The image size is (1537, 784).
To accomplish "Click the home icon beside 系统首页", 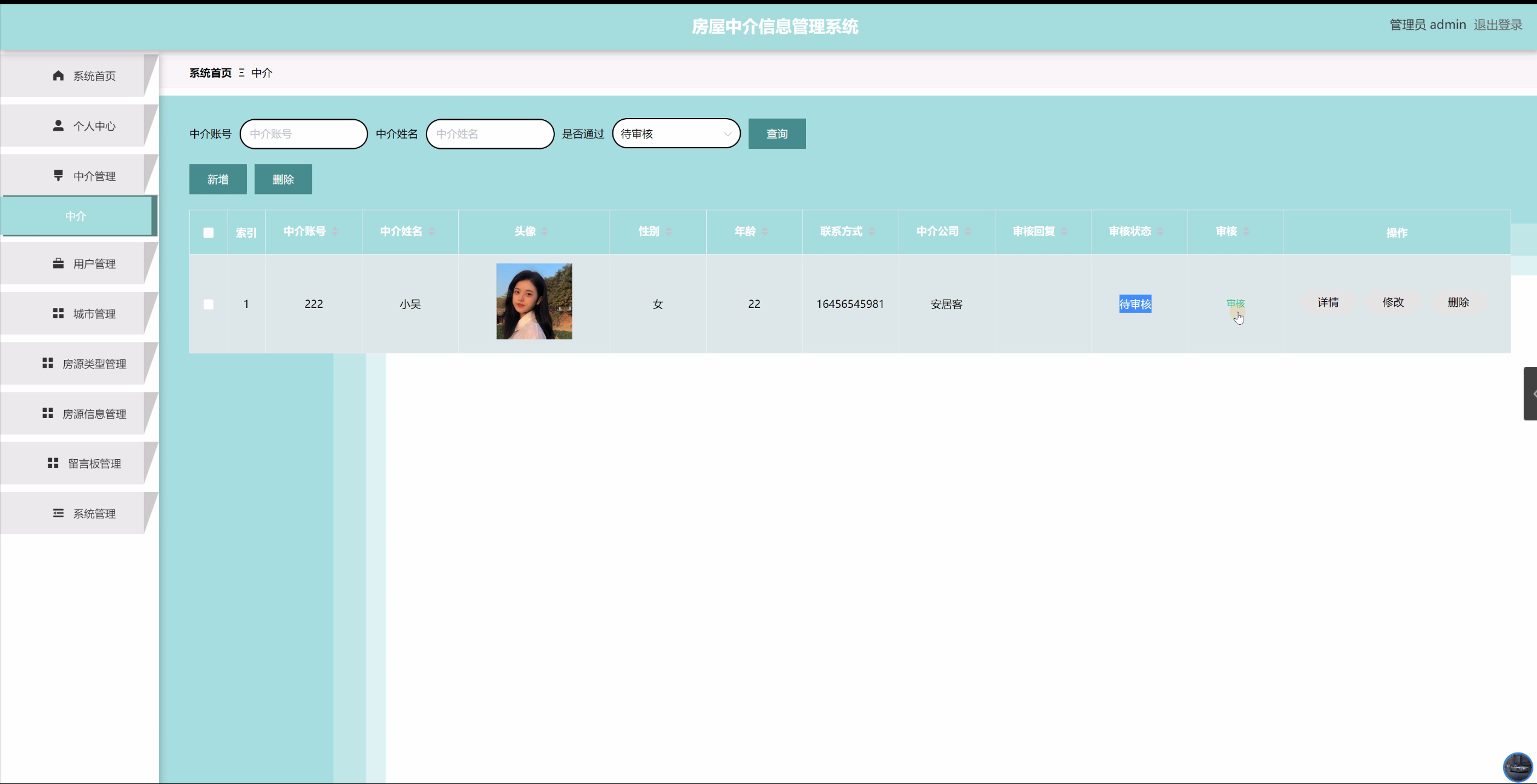I will (58, 76).
